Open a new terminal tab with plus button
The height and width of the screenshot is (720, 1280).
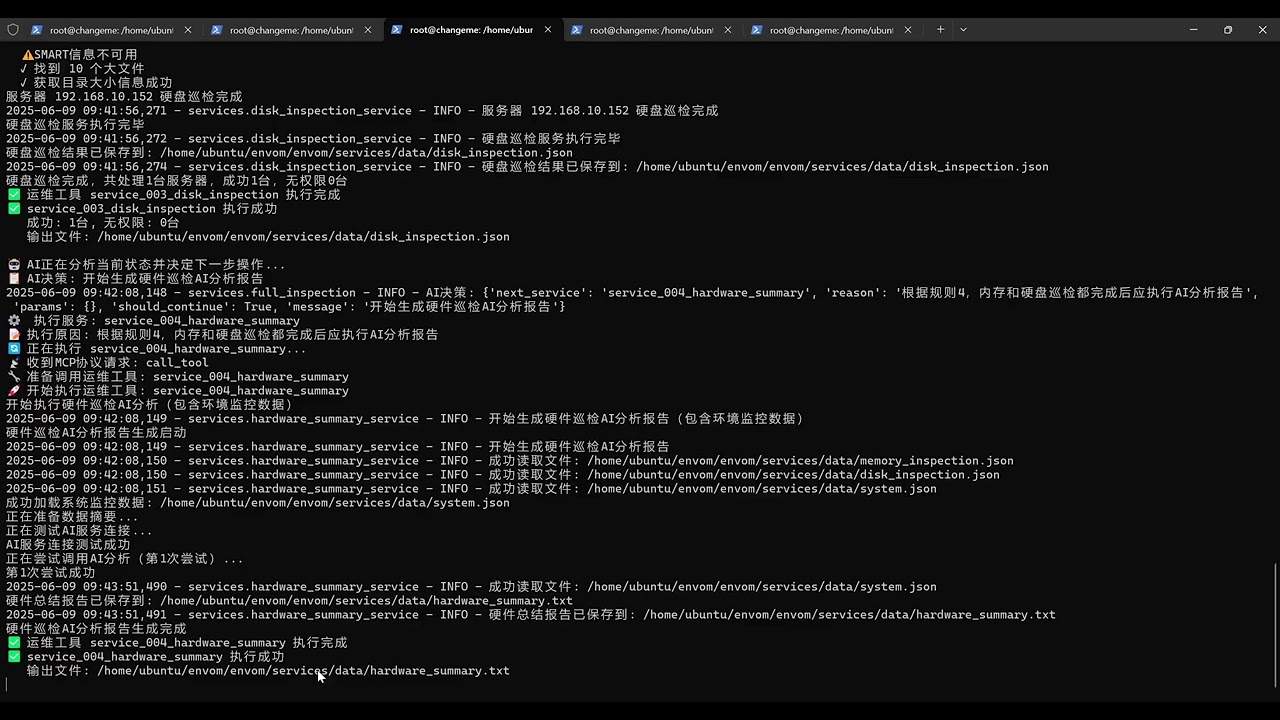click(940, 30)
